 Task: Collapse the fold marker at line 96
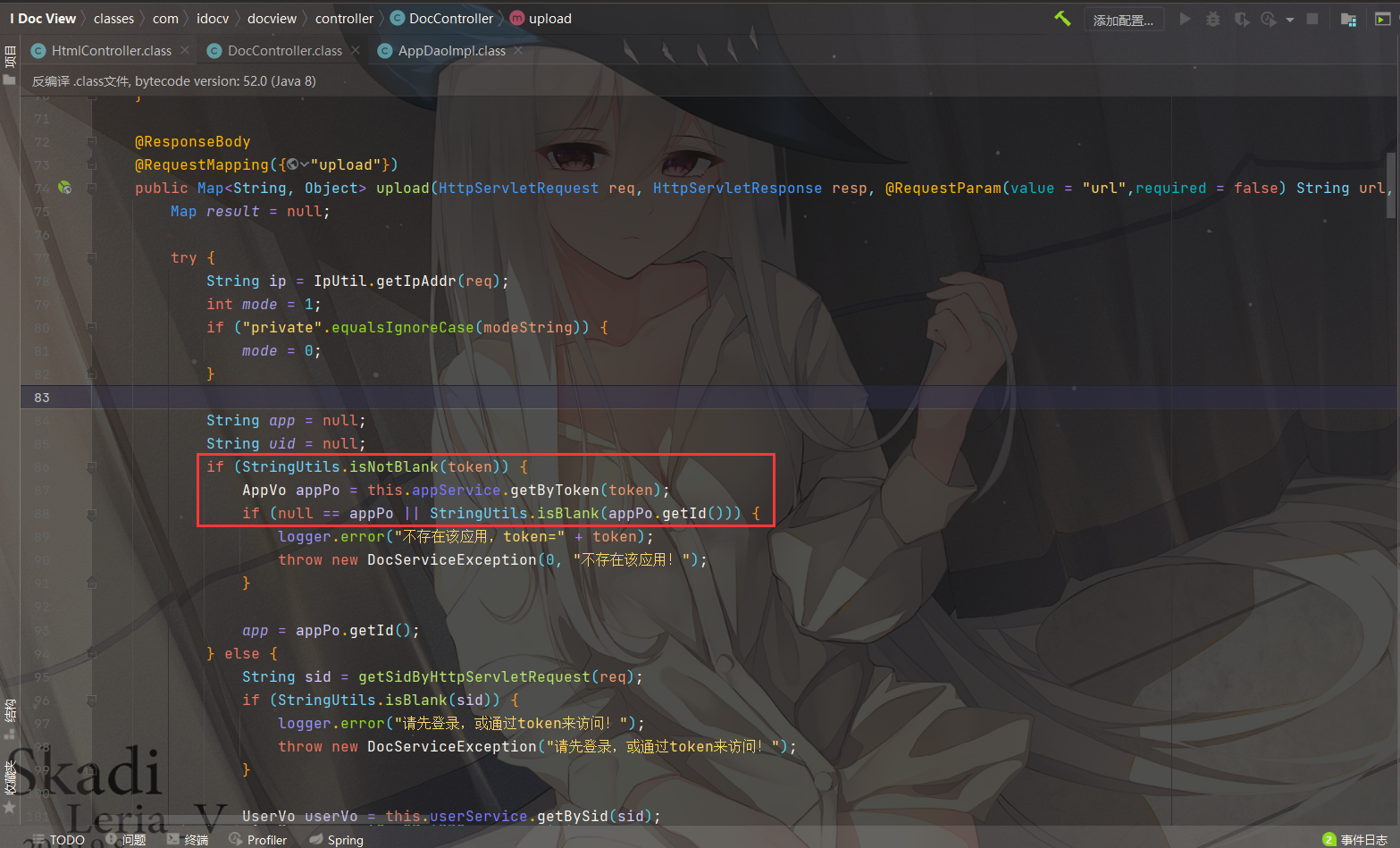[92, 700]
